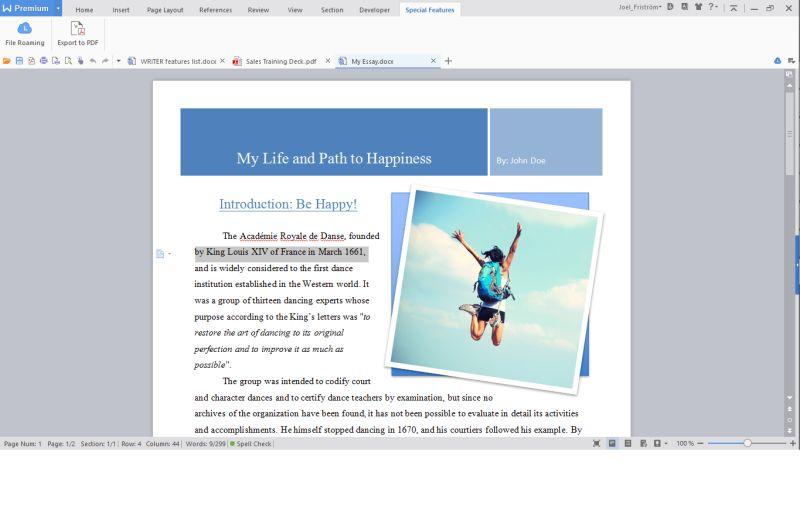Switch to full screen view in status bar
Screen dimensions: 800x527
pyautogui.click(x=596, y=444)
